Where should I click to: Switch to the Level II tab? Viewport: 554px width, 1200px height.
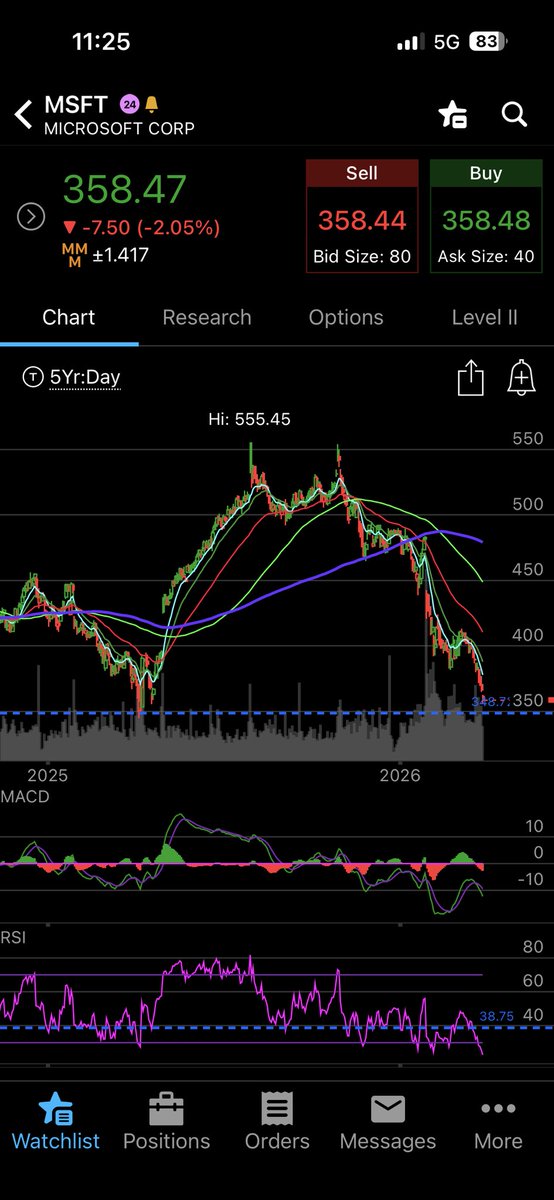pos(484,318)
